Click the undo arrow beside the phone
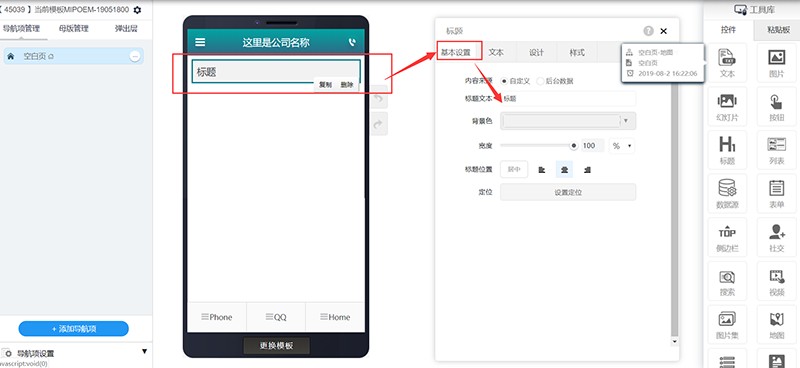800x368 pixels. (x=379, y=98)
